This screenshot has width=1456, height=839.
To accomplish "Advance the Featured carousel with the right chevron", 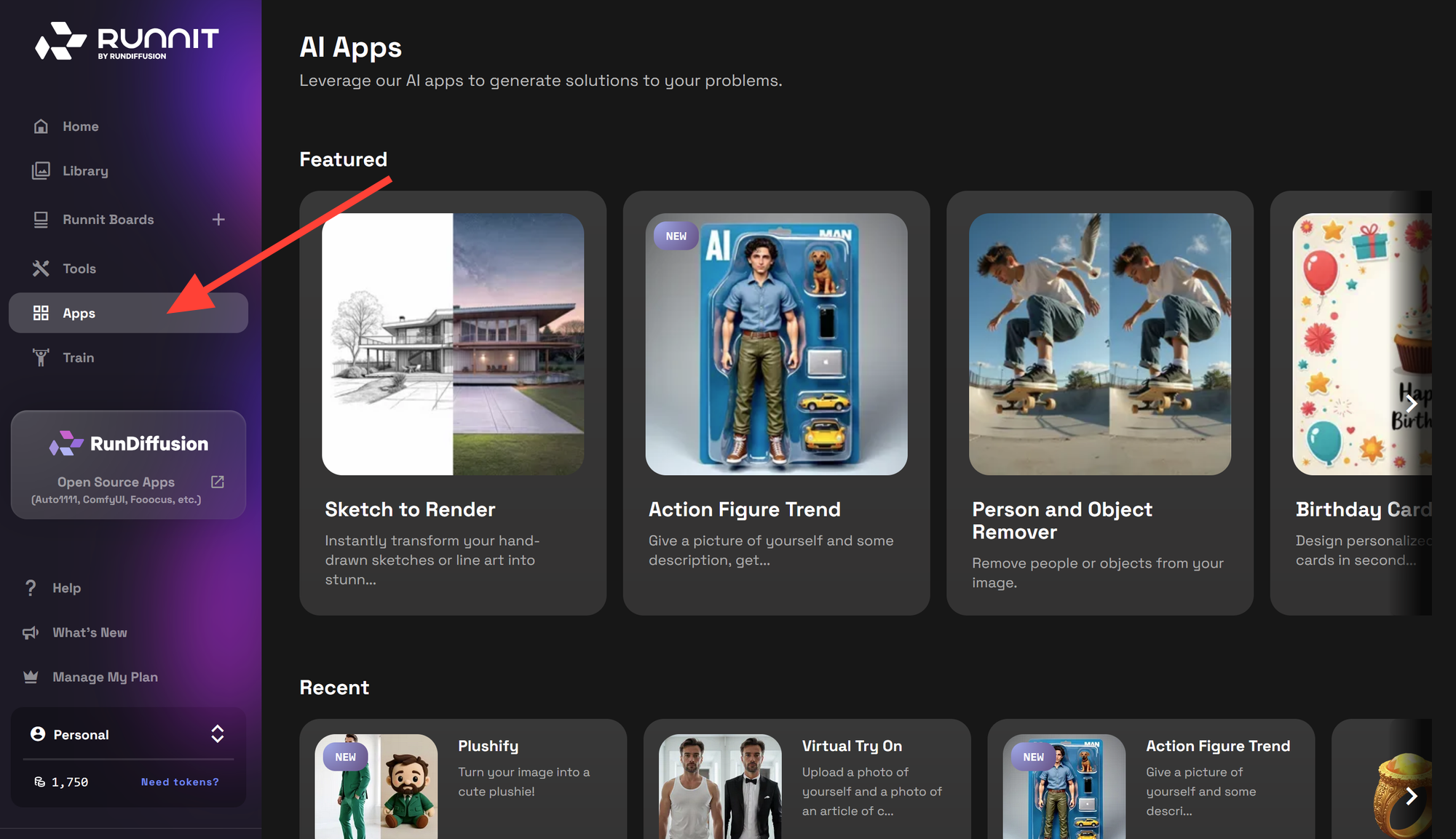I will (1412, 403).
